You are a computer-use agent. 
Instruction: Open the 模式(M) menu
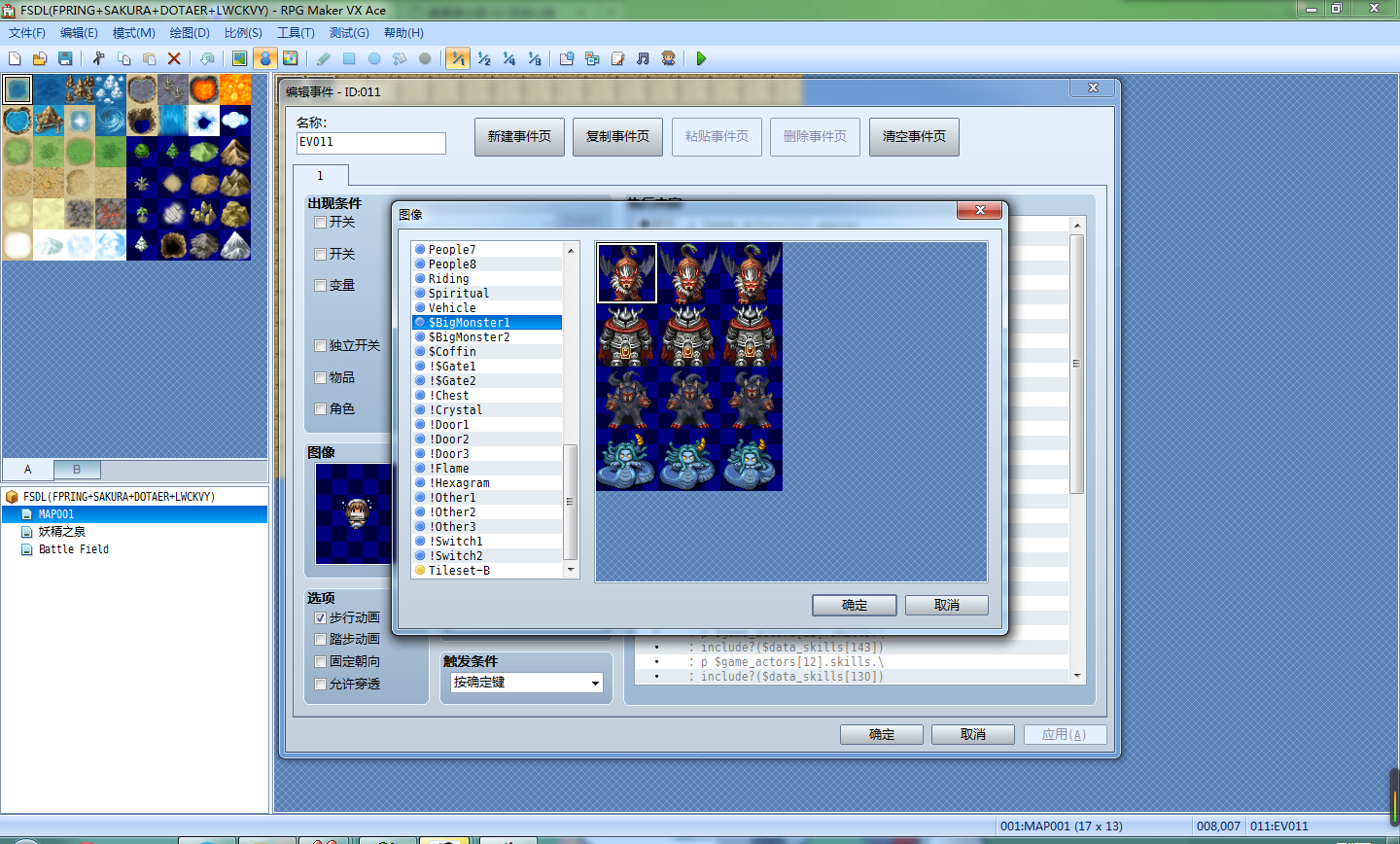[x=134, y=32]
